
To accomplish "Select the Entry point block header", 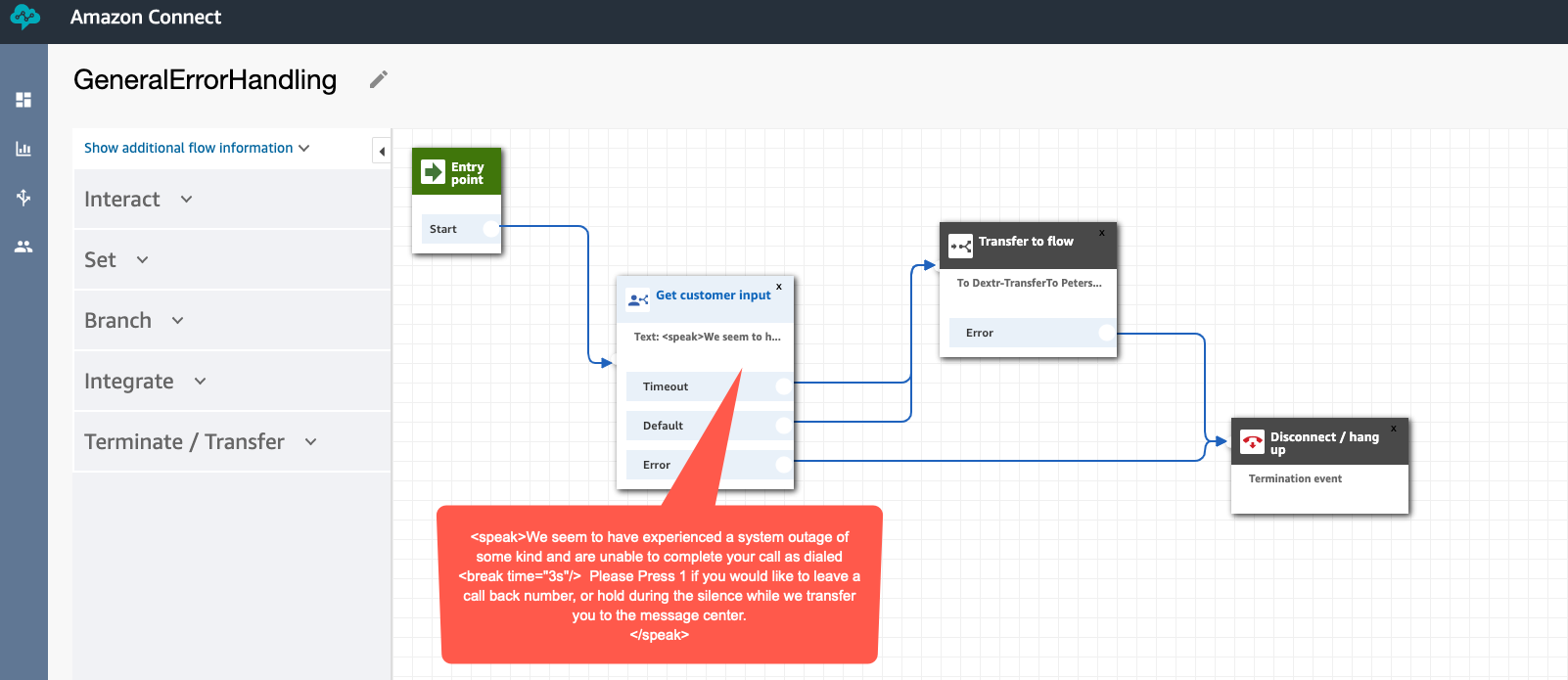I will pyautogui.click(x=457, y=171).
